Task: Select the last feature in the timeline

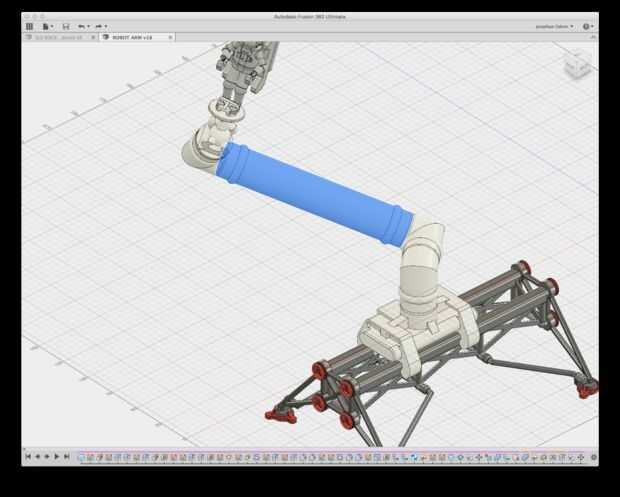Action: click(580, 457)
